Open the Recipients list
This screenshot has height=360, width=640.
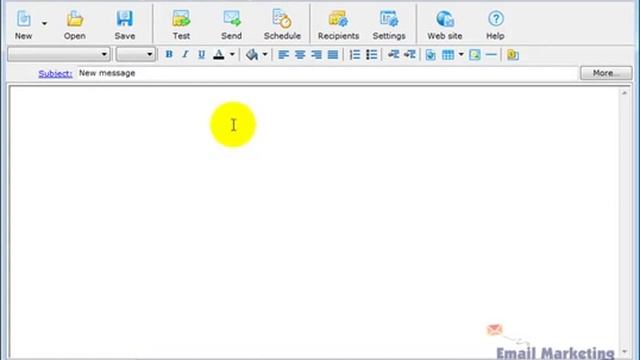[338, 25]
